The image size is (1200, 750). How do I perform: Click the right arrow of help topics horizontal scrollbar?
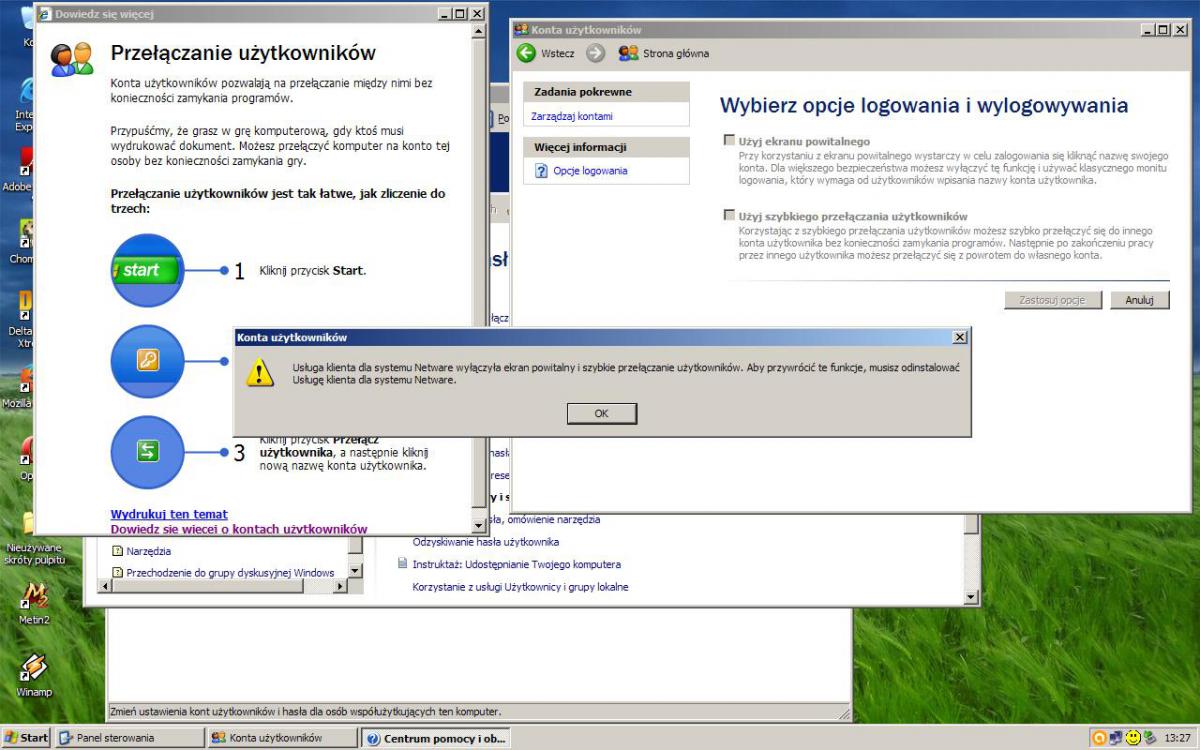click(339, 587)
